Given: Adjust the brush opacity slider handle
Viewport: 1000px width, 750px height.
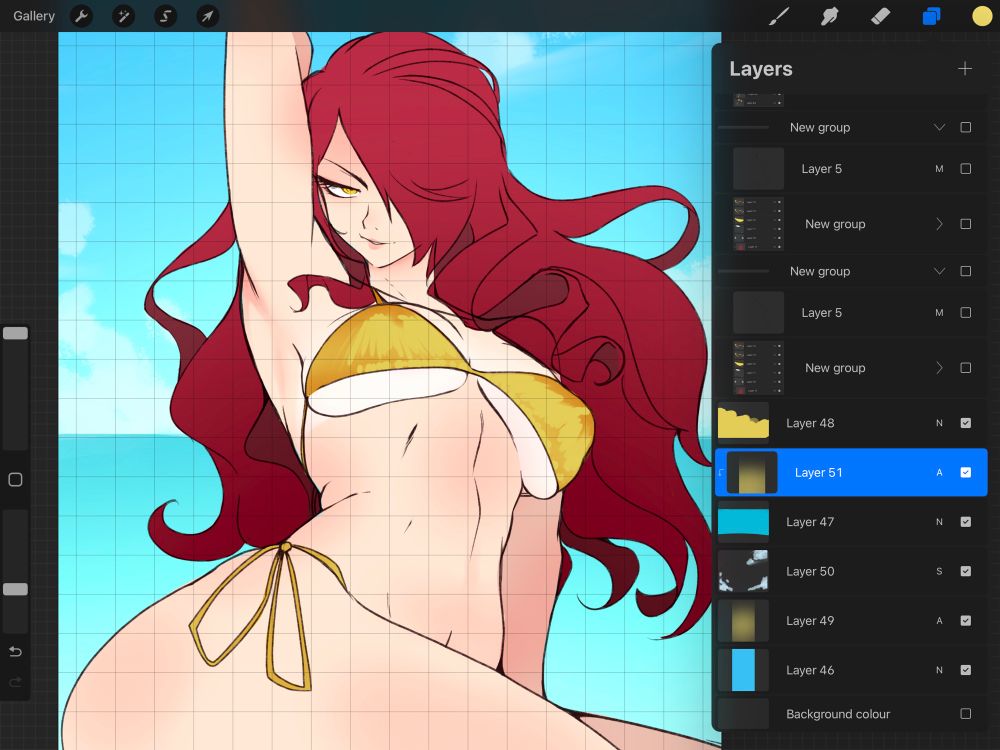Looking at the screenshot, I should point(15,589).
